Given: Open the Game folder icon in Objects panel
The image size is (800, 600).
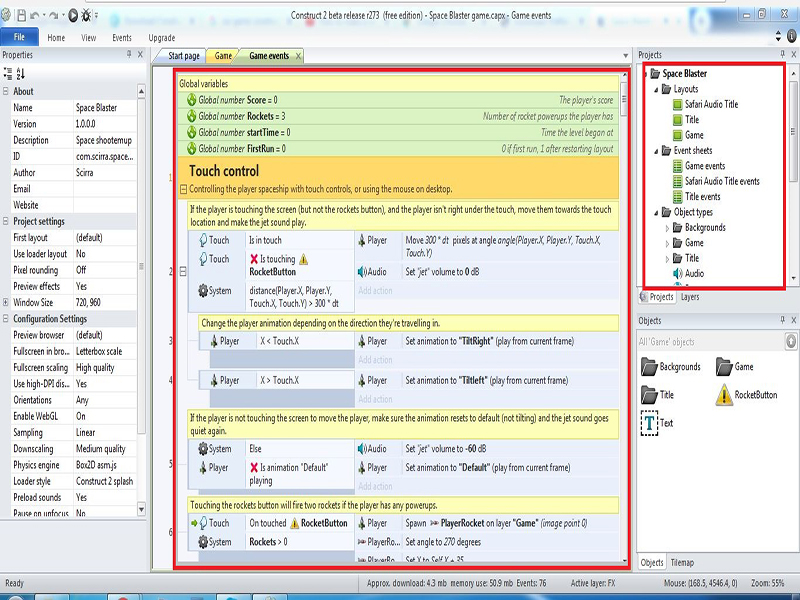Looking at the screenshot, I should 724,366.
